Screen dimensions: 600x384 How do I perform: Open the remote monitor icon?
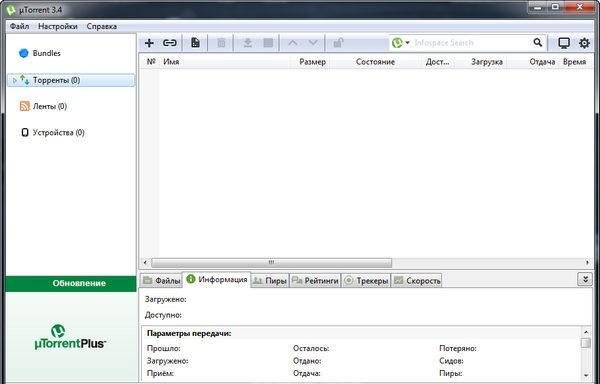point(564,43)
